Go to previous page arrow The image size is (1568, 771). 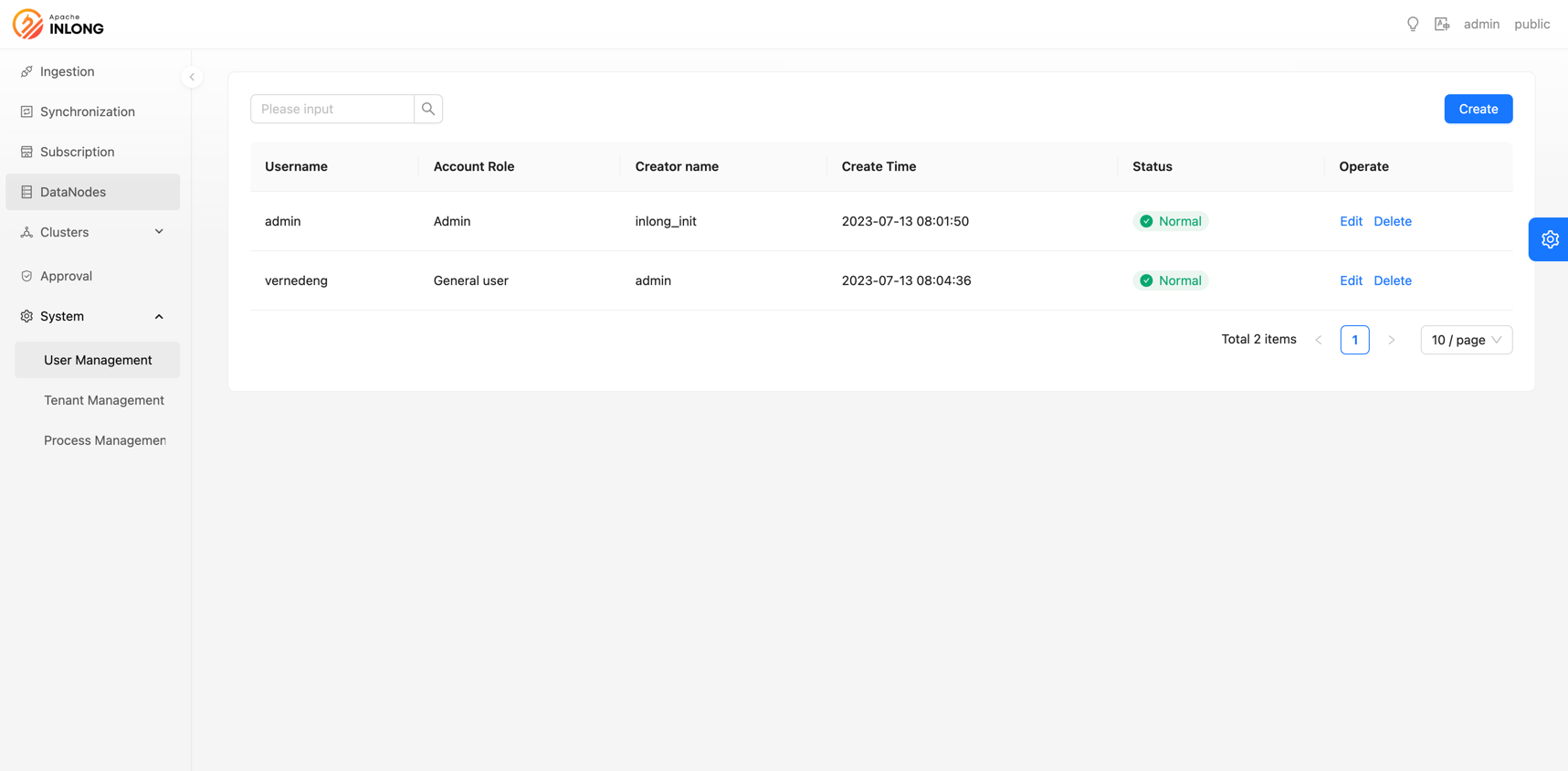1319,340
